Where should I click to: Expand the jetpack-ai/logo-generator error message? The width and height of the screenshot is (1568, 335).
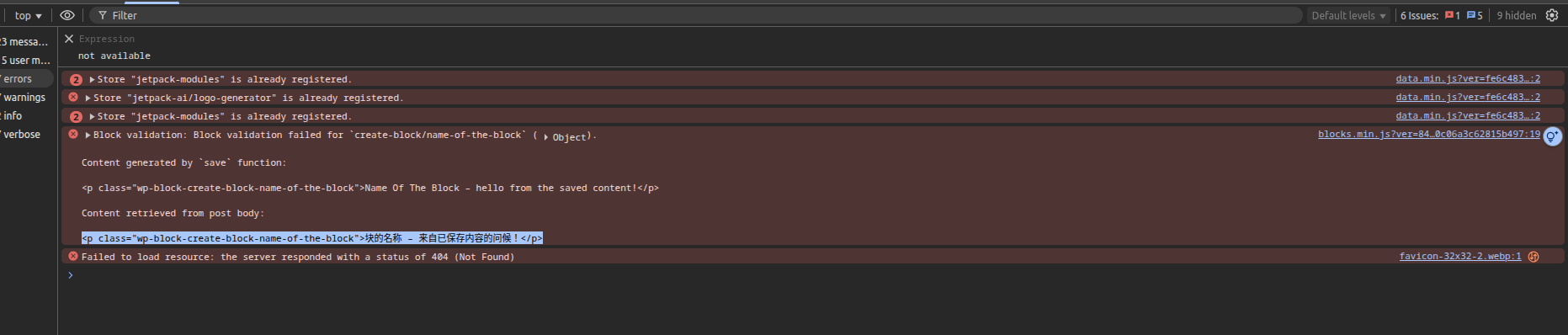click(x=88, y=98)
